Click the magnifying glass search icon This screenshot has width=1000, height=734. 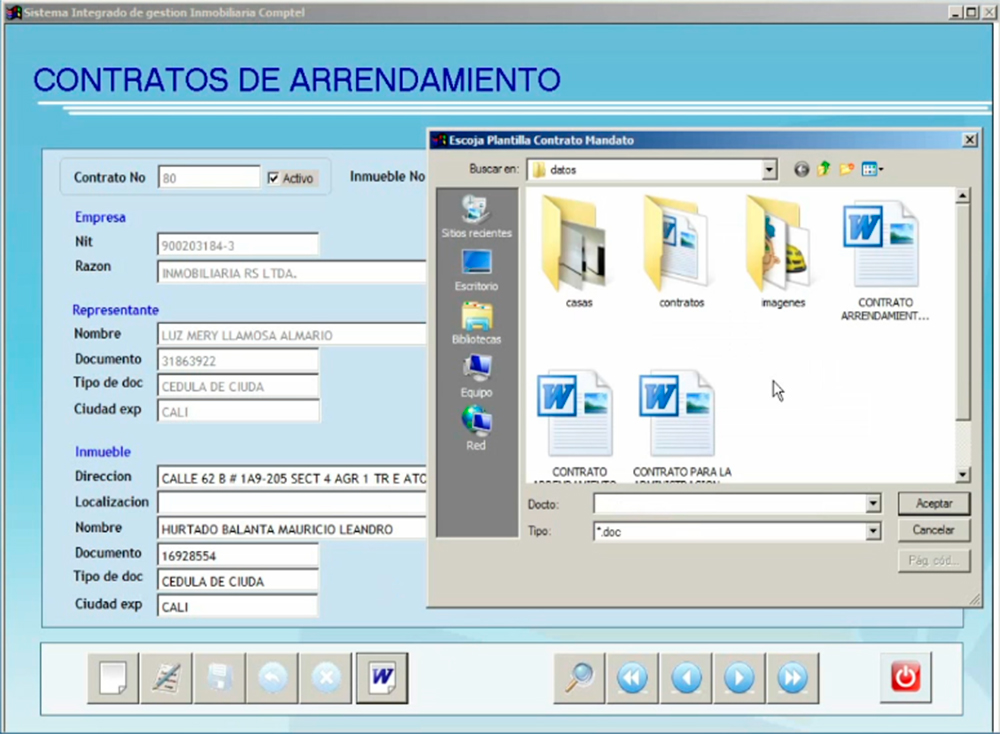click(580, 679)
